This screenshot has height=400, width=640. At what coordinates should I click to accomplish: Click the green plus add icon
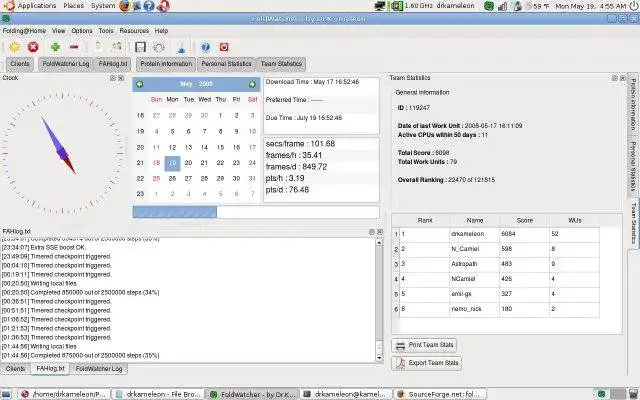tap(56, 47)
